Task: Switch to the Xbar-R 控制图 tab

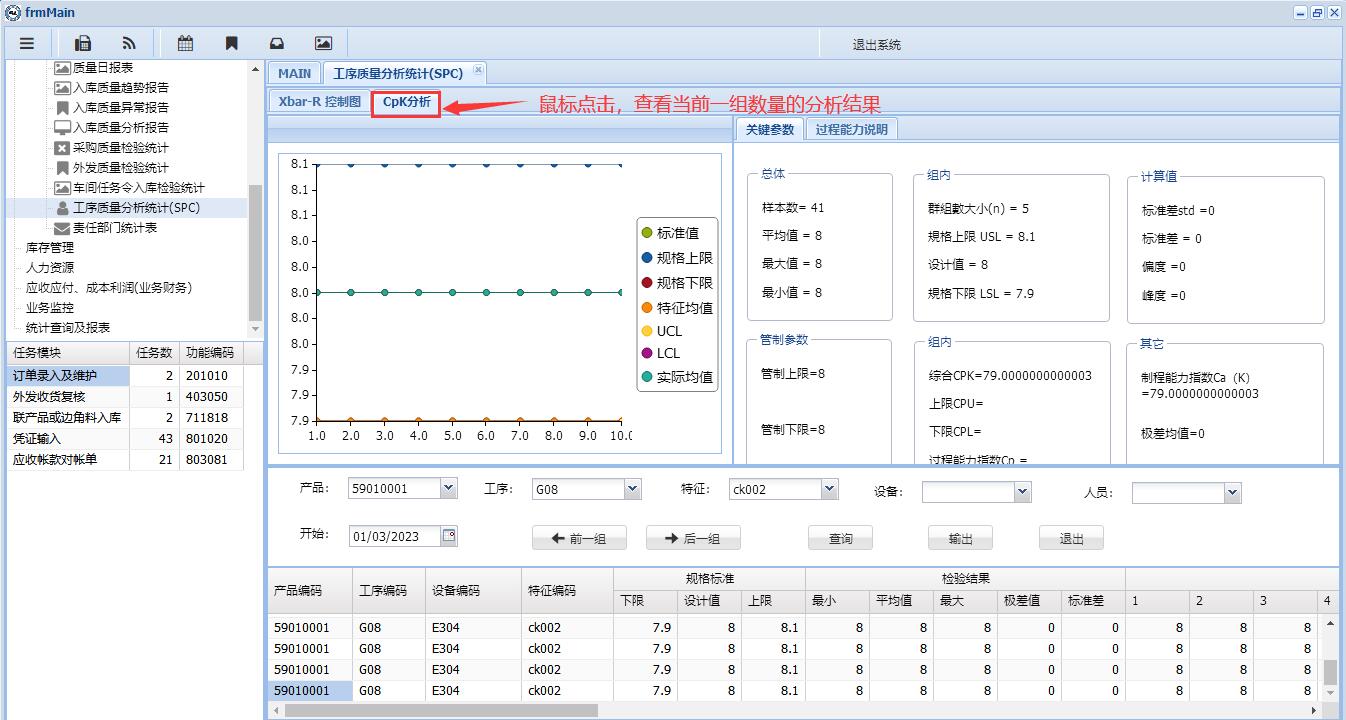Action: pos(320,102)
